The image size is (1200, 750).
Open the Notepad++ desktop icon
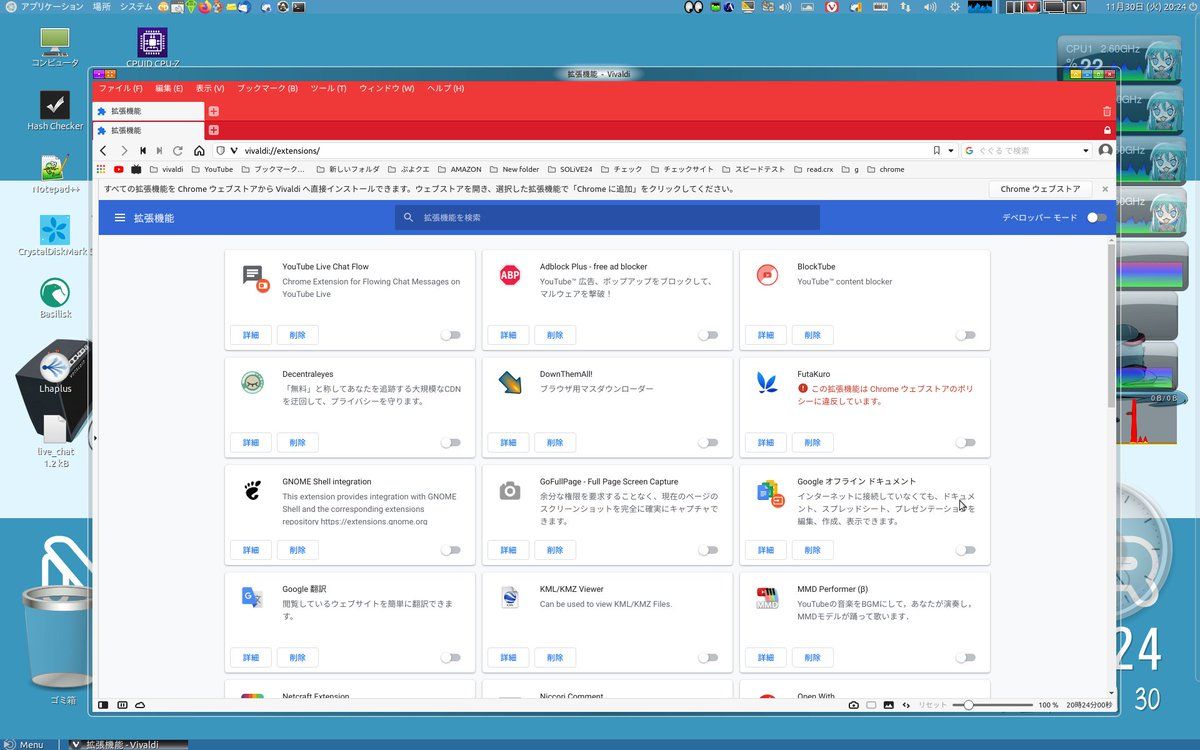55,168
